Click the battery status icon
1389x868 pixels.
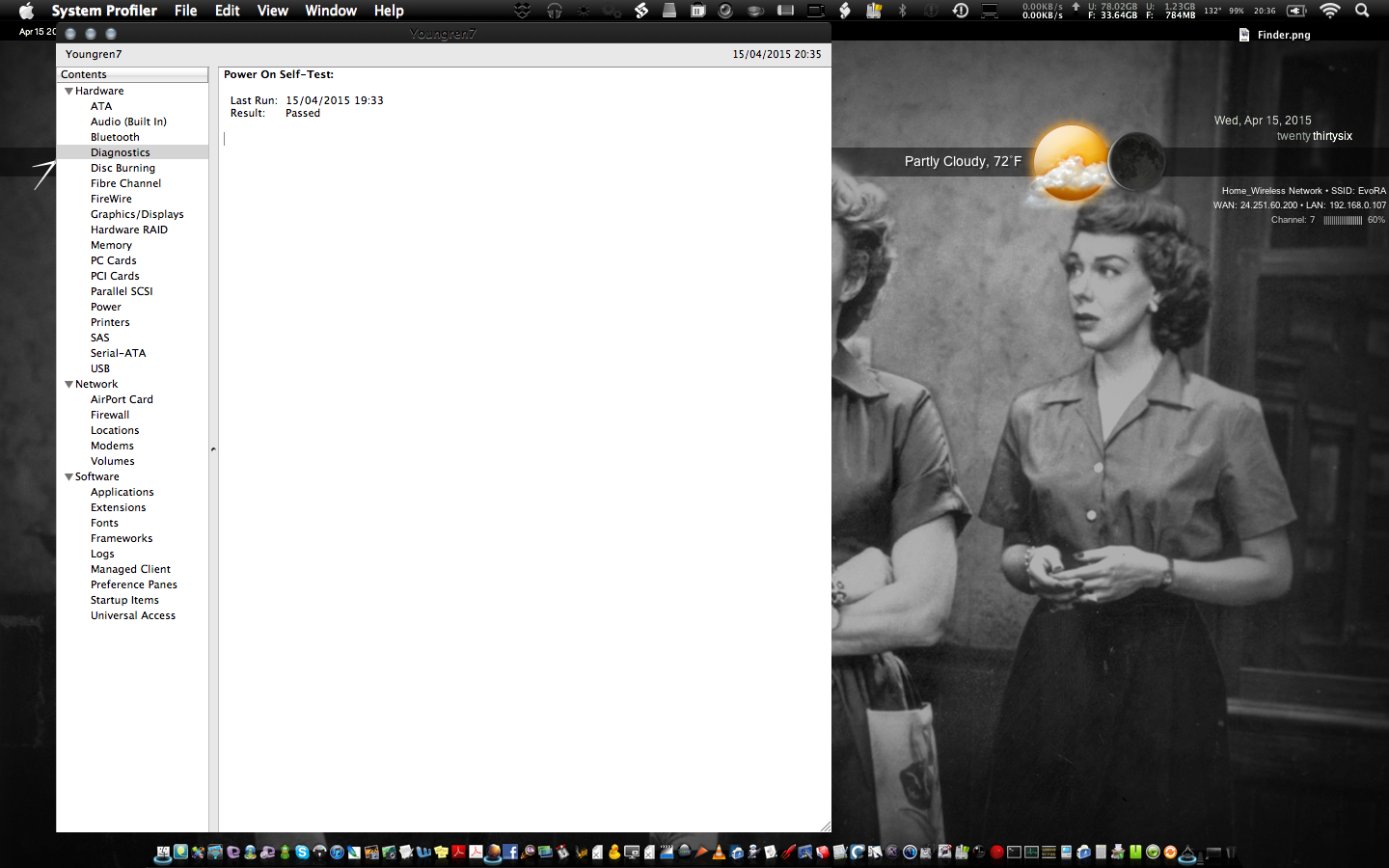coord(1296,11)
